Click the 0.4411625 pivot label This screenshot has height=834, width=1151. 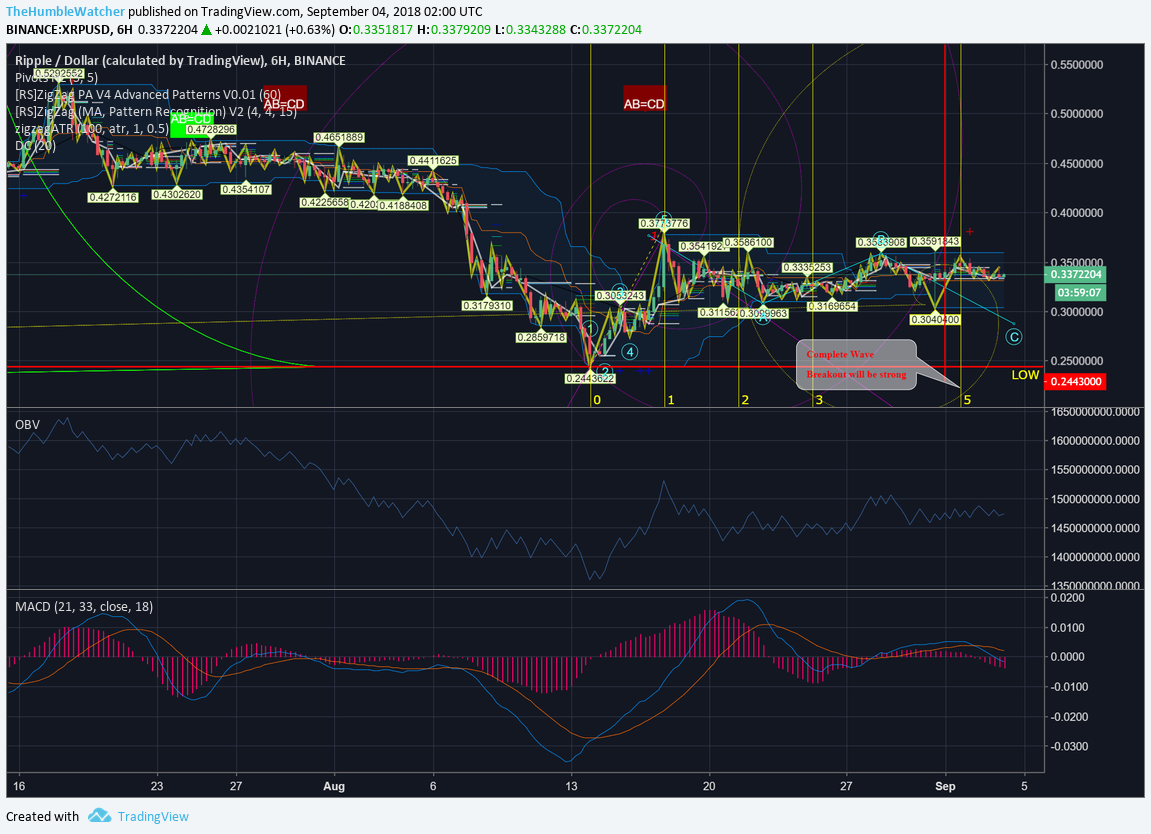tap(433, 160)
